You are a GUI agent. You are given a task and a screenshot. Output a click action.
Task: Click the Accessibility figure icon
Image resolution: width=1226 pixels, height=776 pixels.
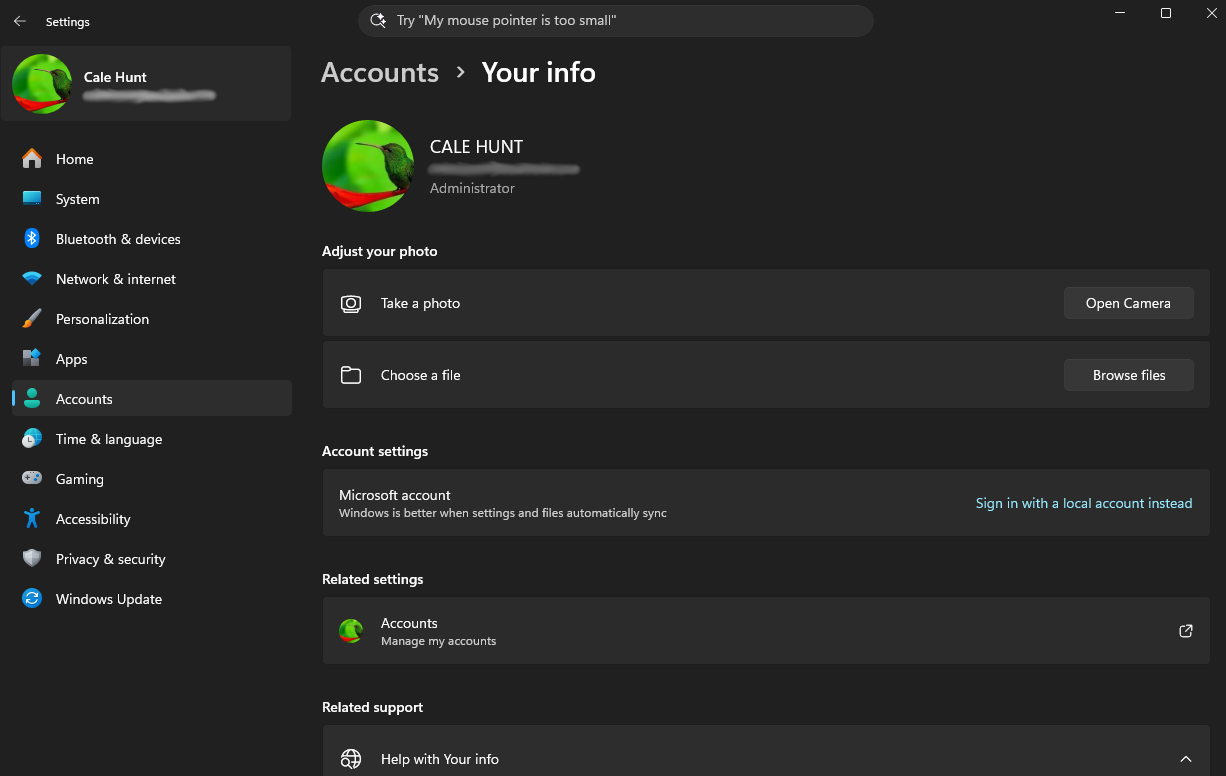(x=32, y=519)
